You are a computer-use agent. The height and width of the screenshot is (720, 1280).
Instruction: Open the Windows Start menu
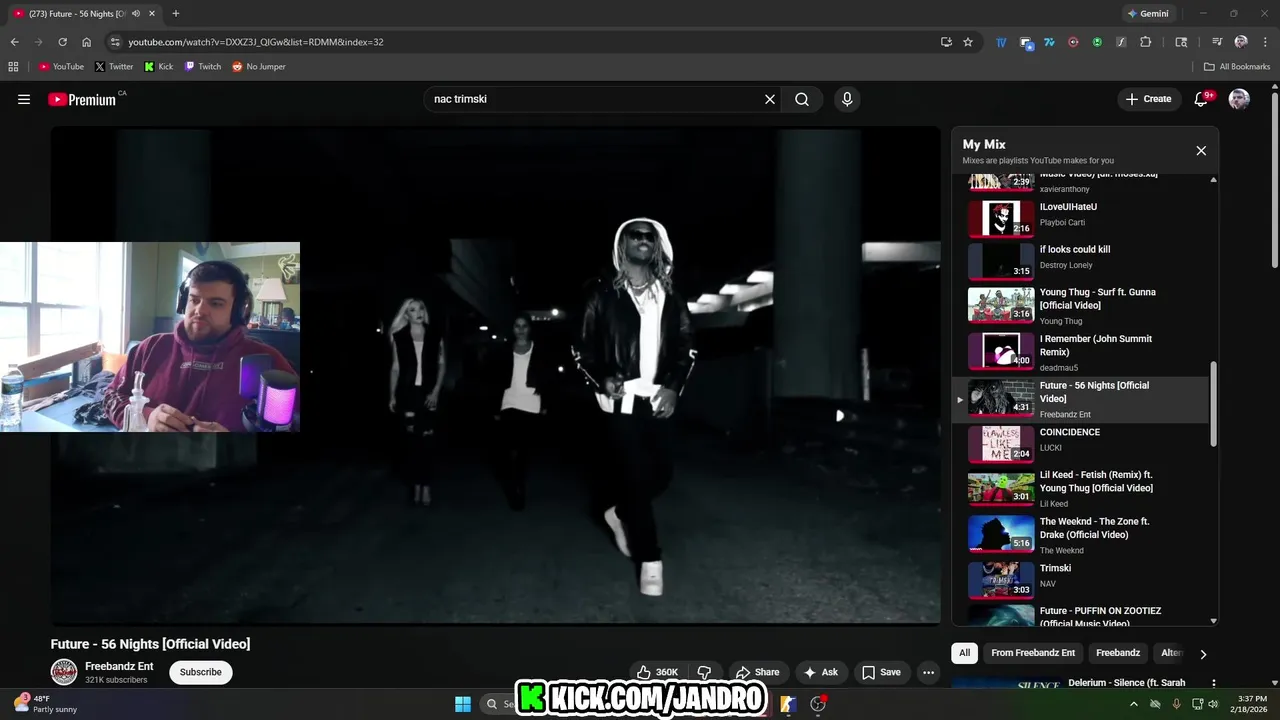tap(463, 704)
